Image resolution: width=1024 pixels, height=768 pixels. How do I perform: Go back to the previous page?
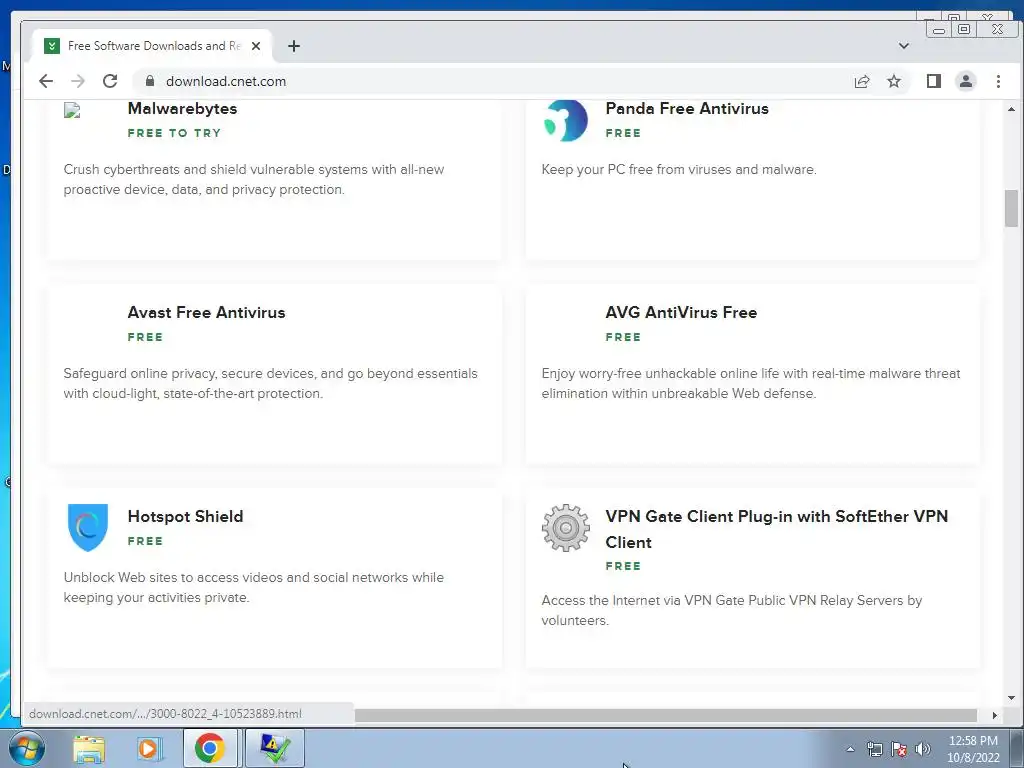[x=46, y=81]
